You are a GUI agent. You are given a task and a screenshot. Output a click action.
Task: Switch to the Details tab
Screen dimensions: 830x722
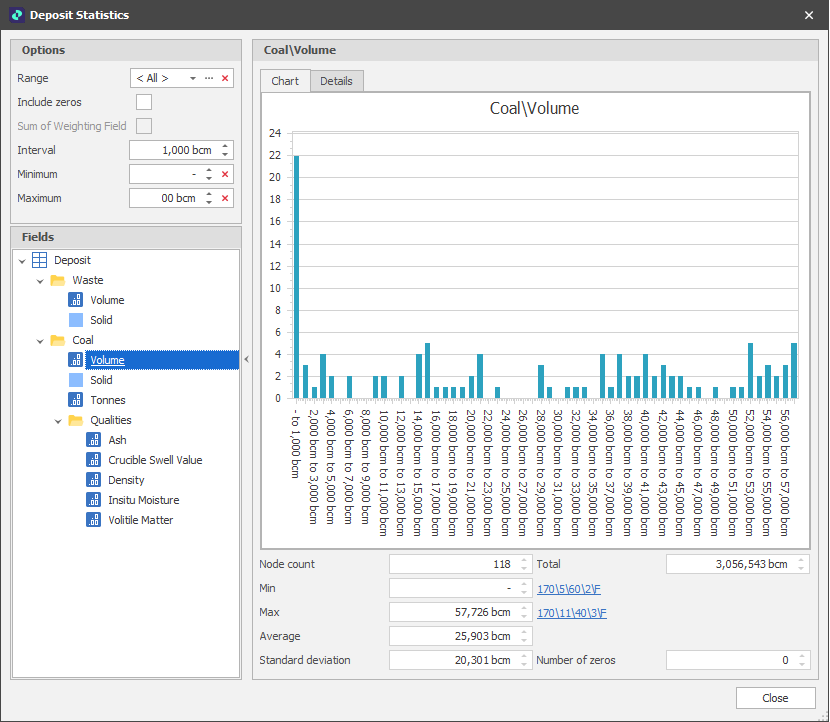click(336, 81)
